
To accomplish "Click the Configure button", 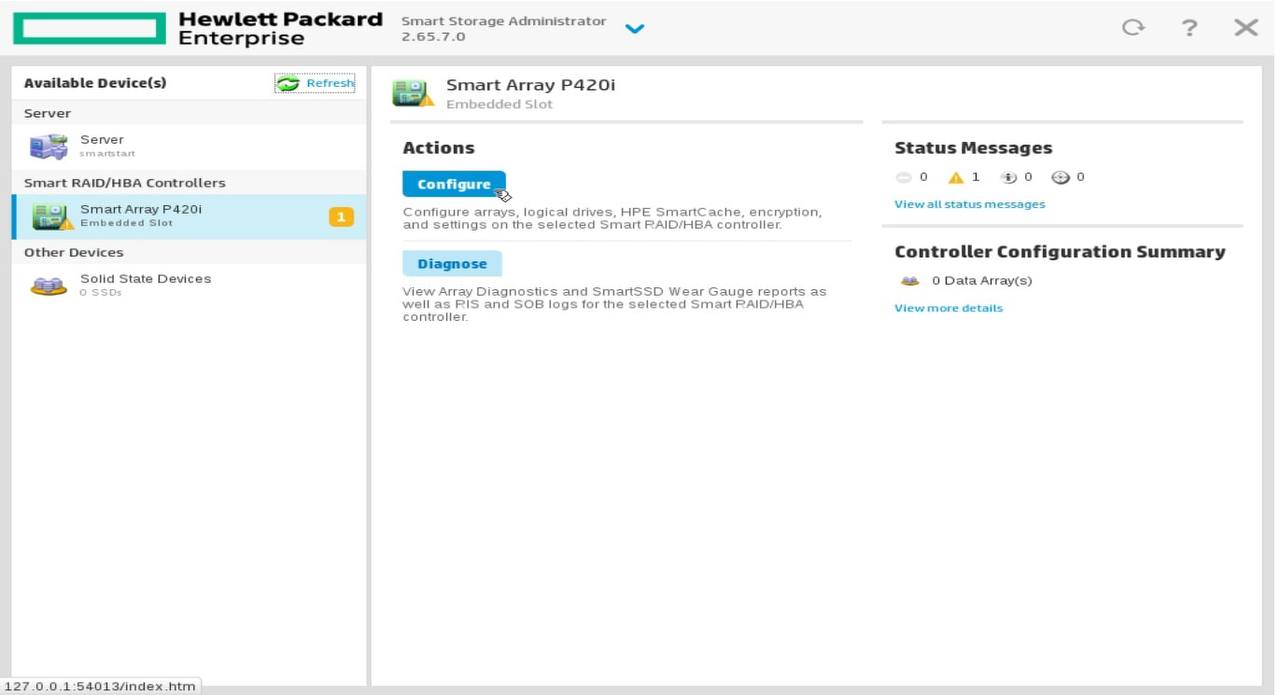I will pyautogui.click(x=454, y=184).
